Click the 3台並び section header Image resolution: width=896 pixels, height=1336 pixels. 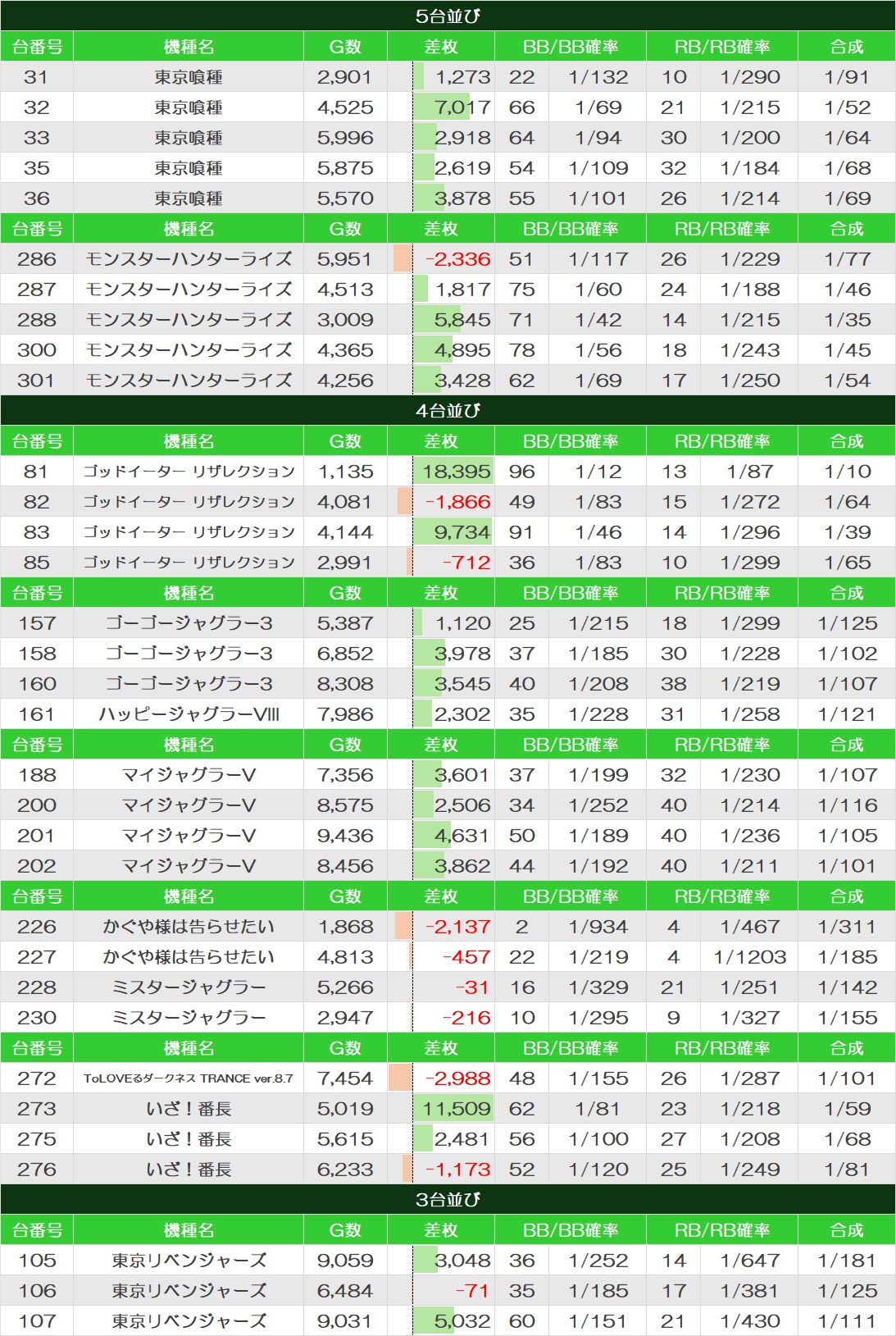(448, 1200)
